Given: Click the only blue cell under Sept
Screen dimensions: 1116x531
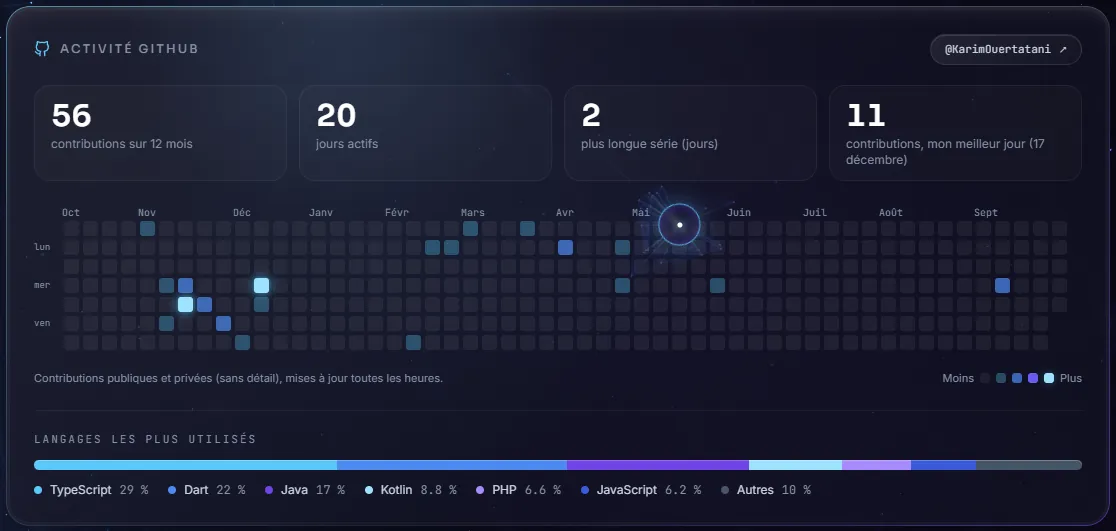Looking at the screenshot, I should point(1002,285).
